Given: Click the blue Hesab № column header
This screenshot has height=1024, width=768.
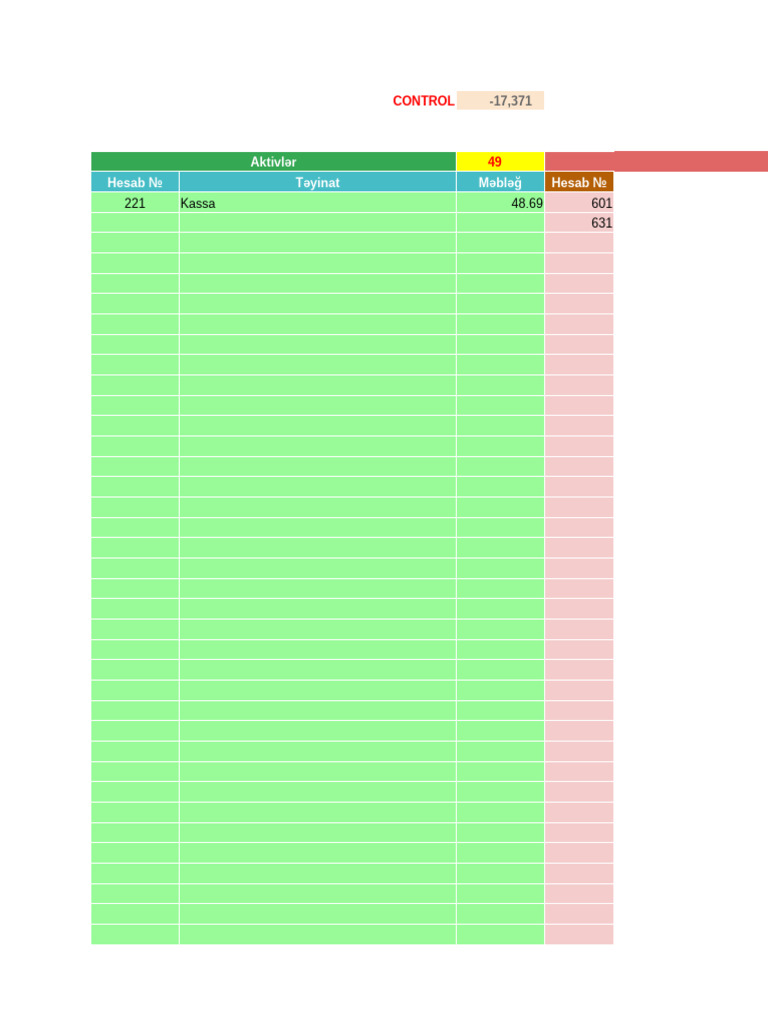Looking at the screenshot, I should coord(135,182).
